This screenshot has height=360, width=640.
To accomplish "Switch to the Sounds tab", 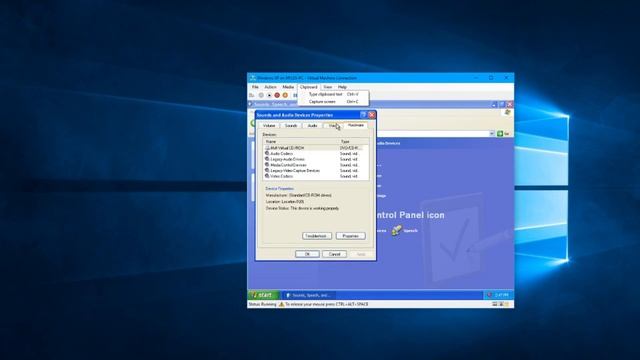I will coord(291,126).
